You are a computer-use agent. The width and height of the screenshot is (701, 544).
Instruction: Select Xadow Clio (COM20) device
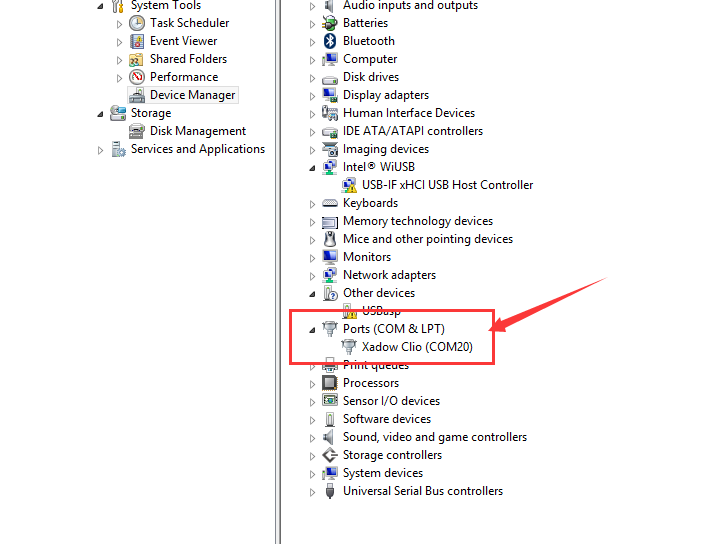click(x=416, y=347)
